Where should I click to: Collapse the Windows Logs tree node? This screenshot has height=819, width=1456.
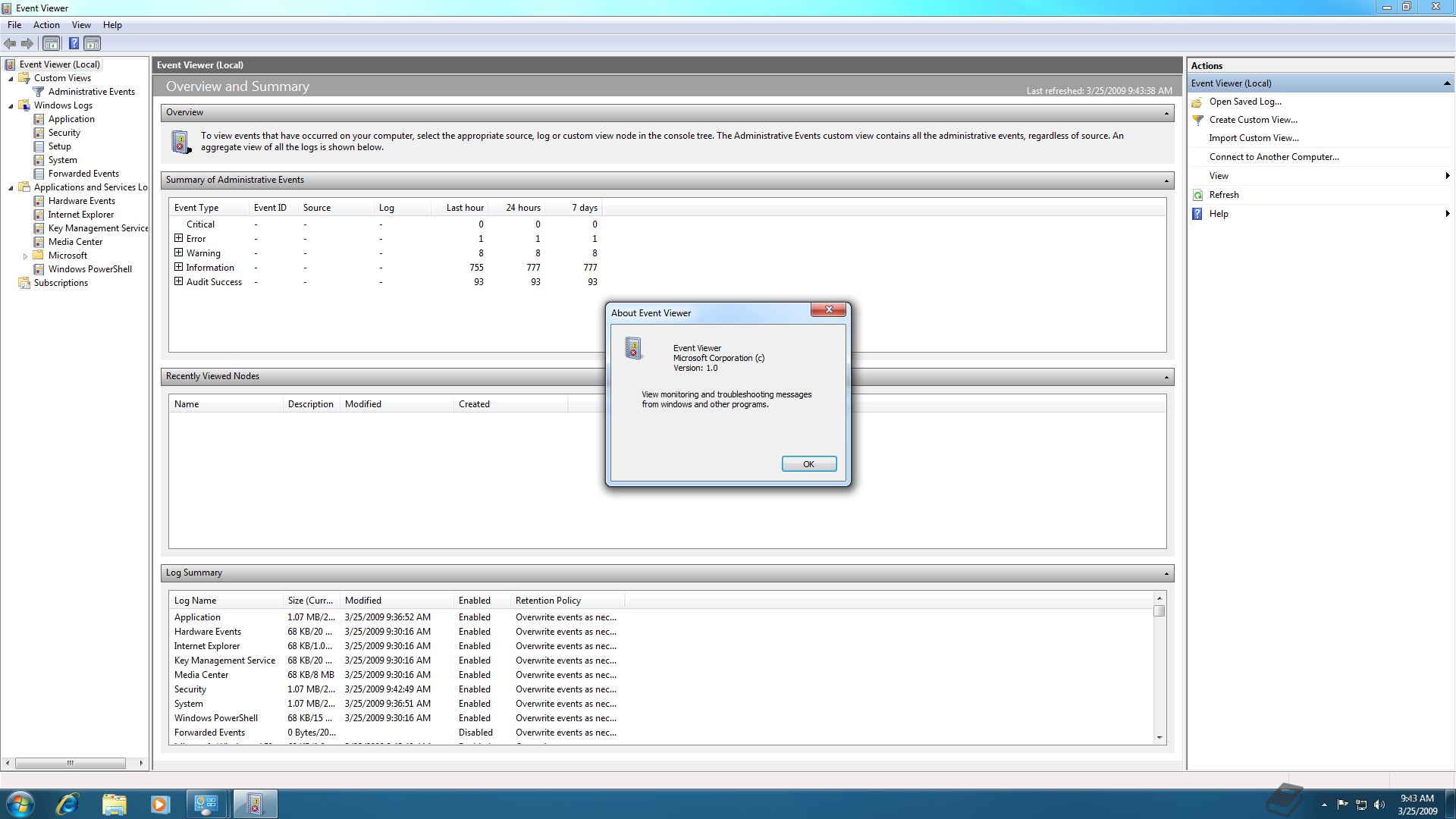[x=11, y=105]
